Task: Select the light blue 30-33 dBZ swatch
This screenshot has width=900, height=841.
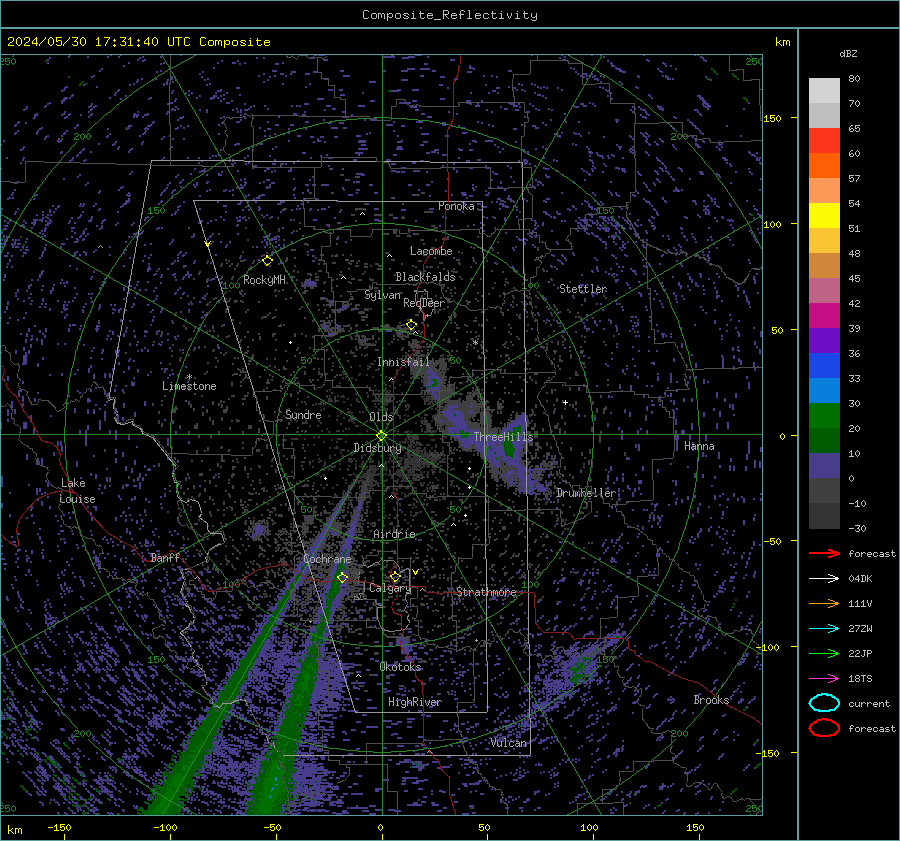Action: tap(824, 391)
